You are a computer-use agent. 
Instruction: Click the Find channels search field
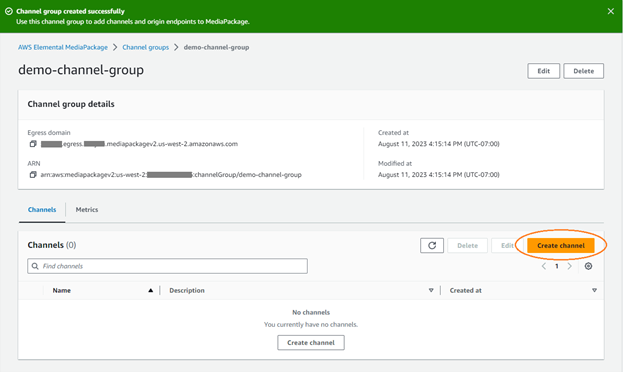click(x=167, y=266)
